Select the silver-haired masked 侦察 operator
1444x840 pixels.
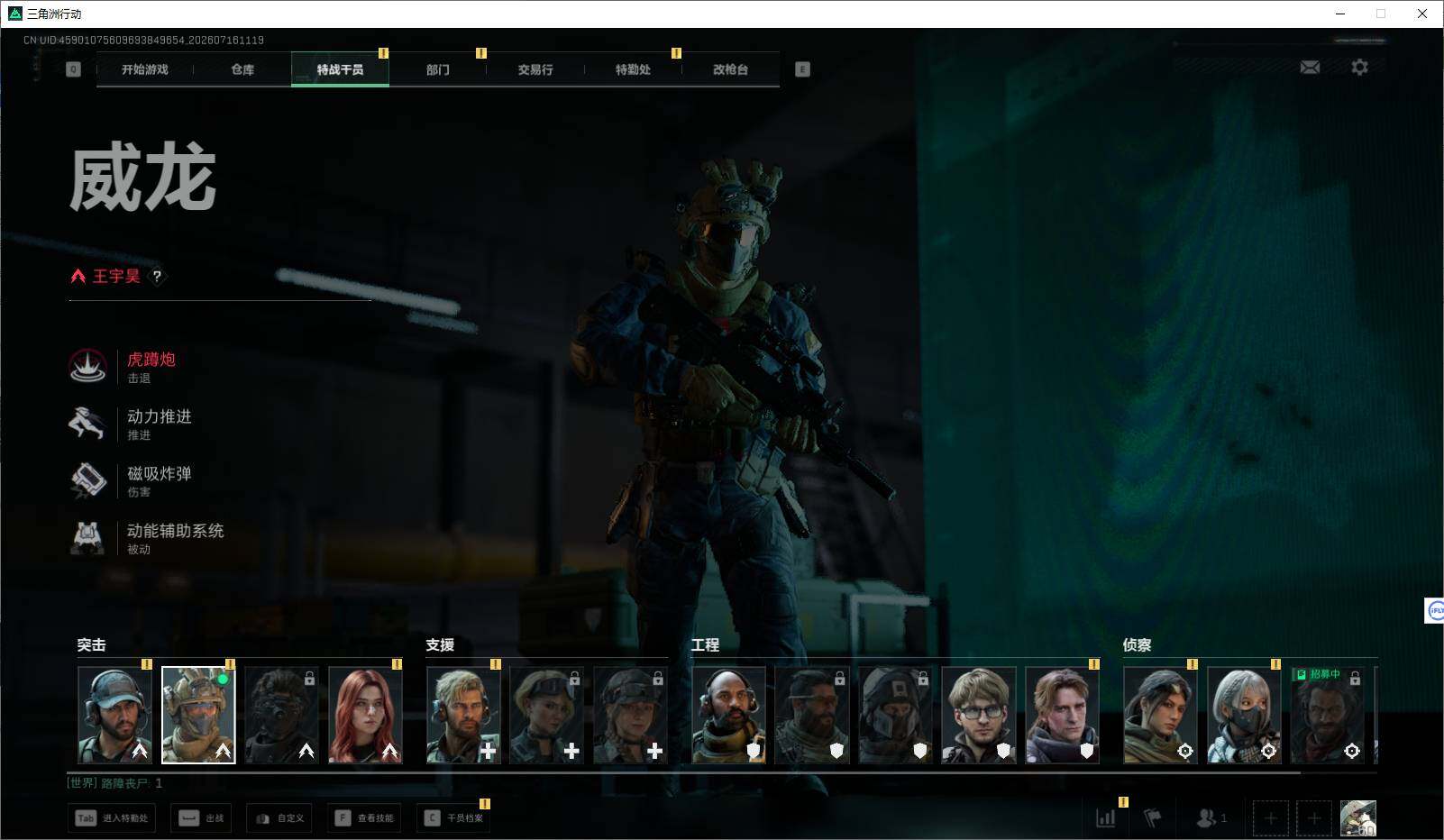pos(1244,716)
